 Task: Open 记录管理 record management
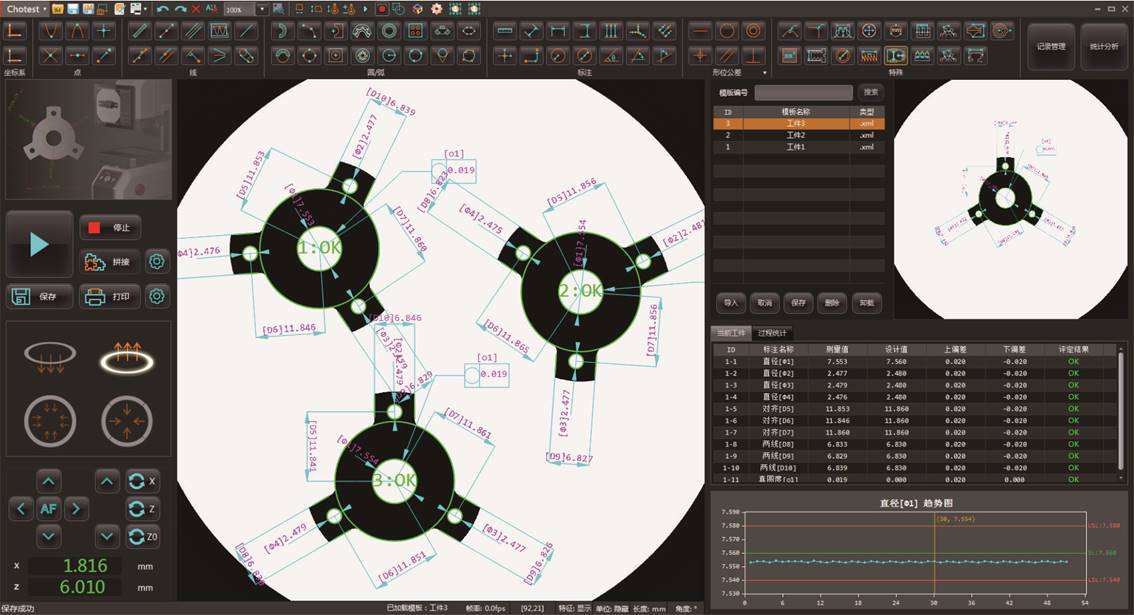(1052, 46)
